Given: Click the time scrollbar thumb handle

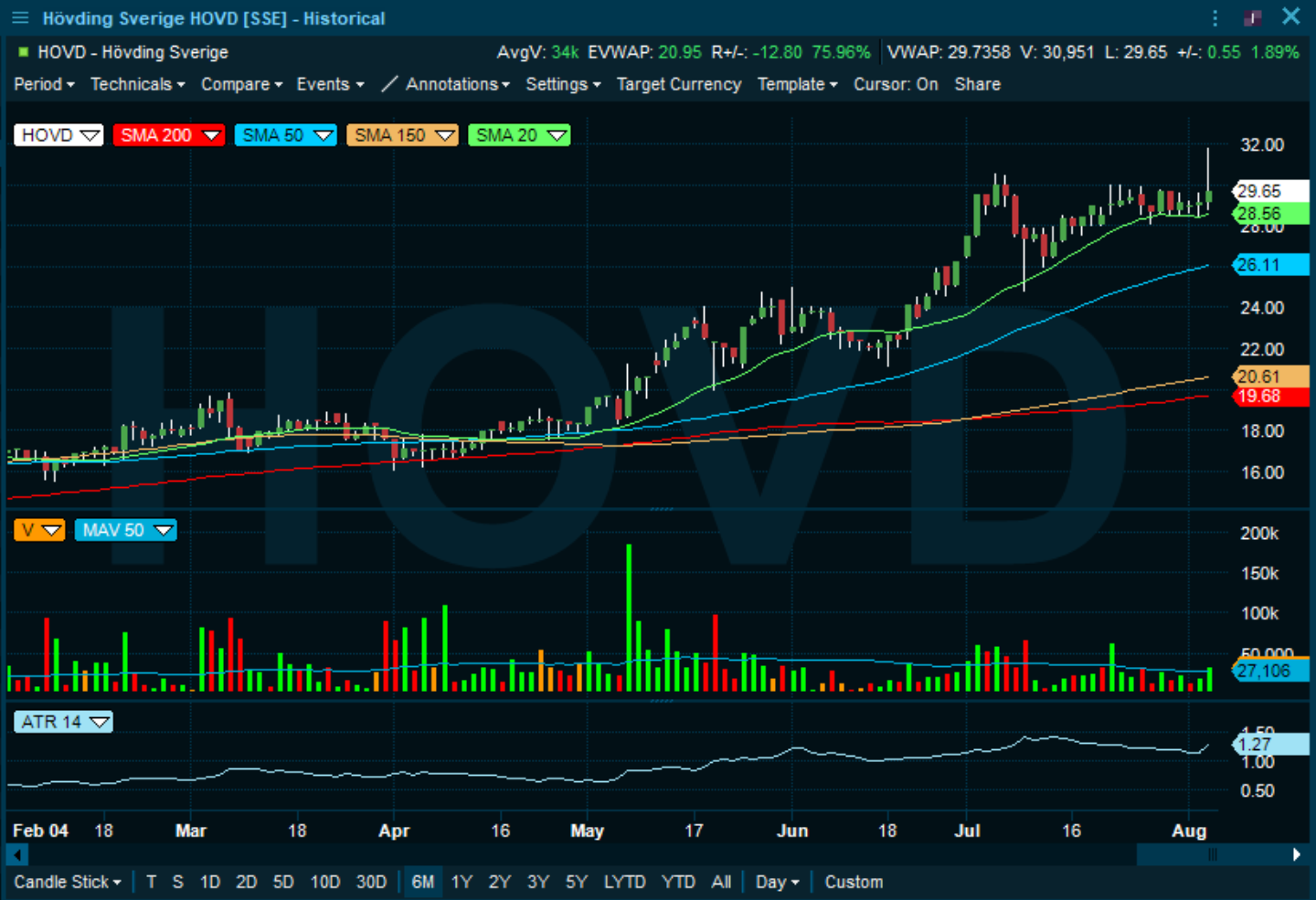Looking at the screenshot, I should [x=1212, y=854].
